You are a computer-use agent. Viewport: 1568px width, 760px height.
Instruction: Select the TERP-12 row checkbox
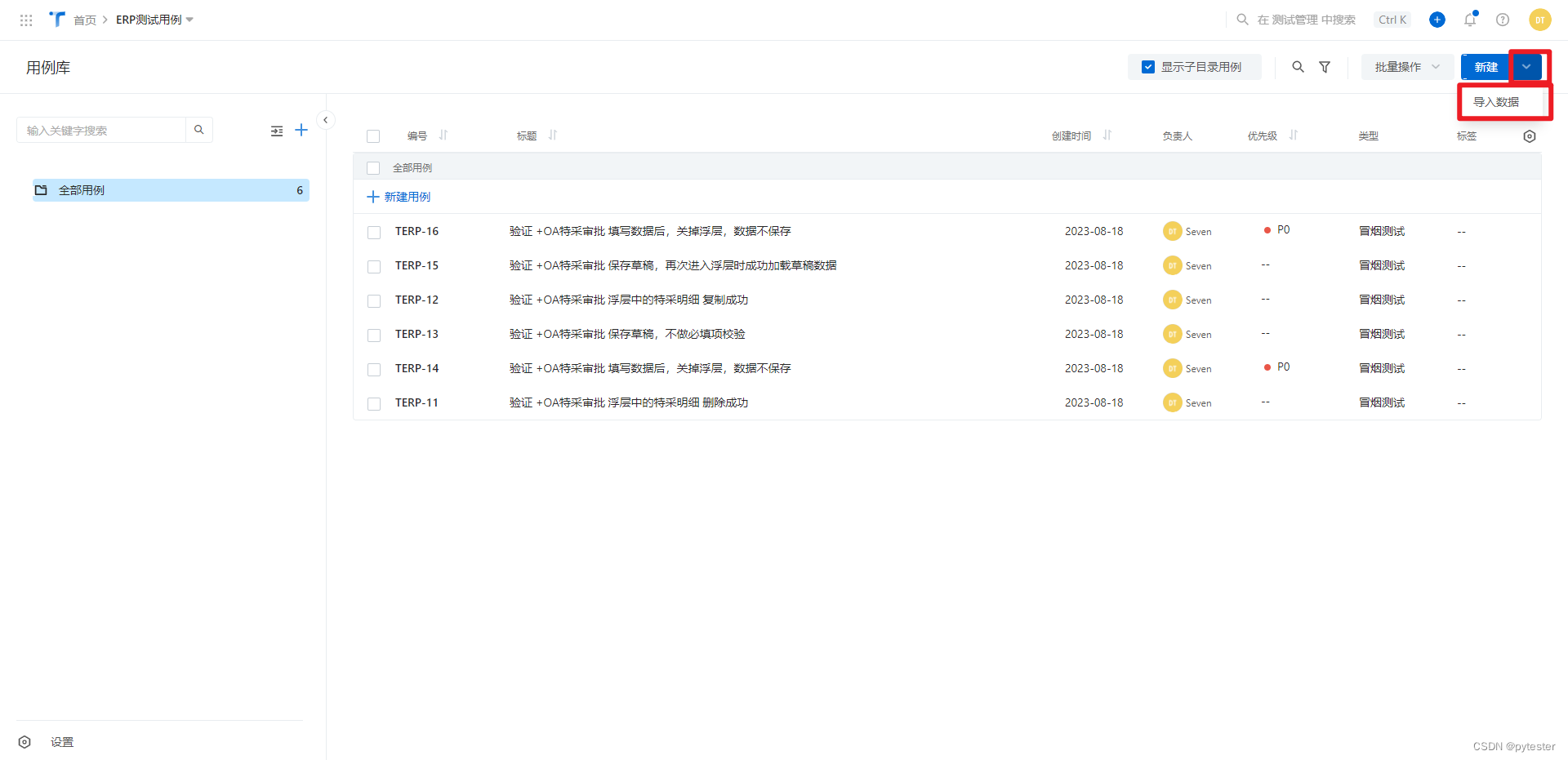tap(374, 301)
